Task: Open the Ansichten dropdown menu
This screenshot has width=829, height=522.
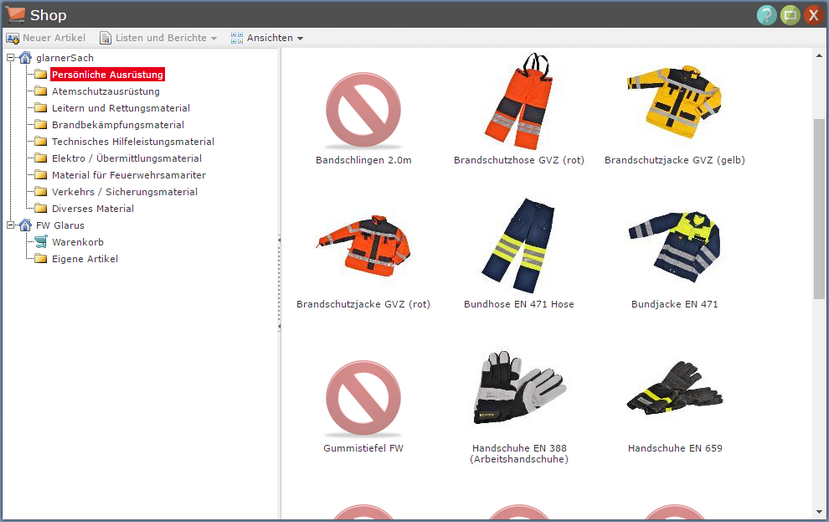Action: pos(266,38)
